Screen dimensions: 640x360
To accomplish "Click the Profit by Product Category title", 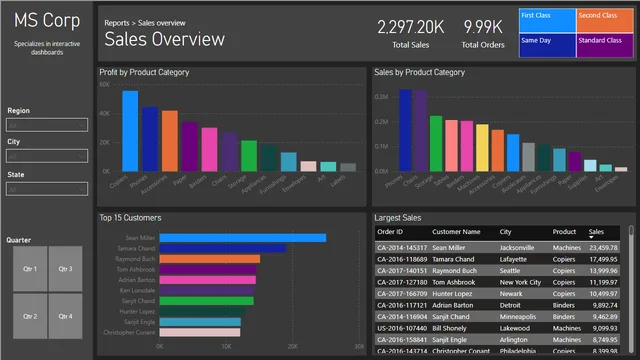I will pyautogui.click(x=144, y=72).
